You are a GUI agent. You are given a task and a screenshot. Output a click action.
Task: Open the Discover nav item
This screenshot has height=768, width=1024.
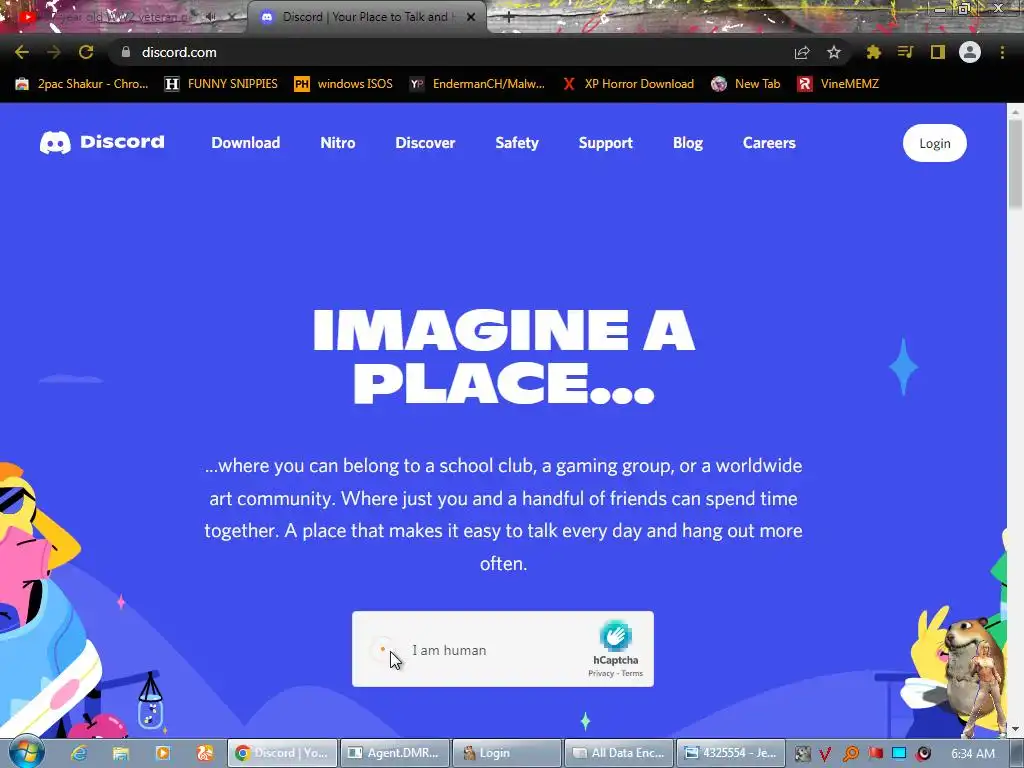(x=425, y=142)
